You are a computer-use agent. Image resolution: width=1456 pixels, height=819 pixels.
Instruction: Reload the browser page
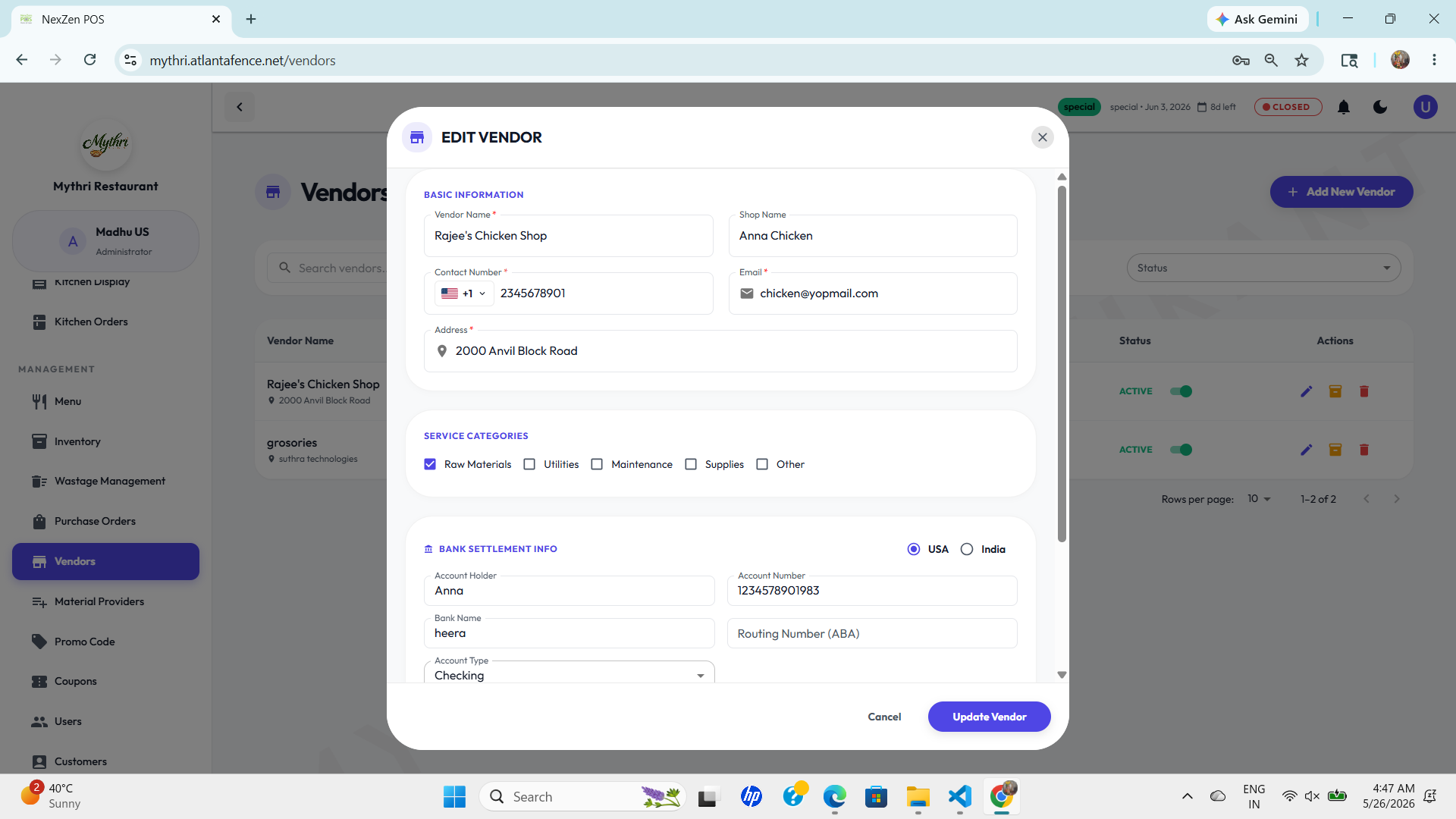[x=89, y=60]
